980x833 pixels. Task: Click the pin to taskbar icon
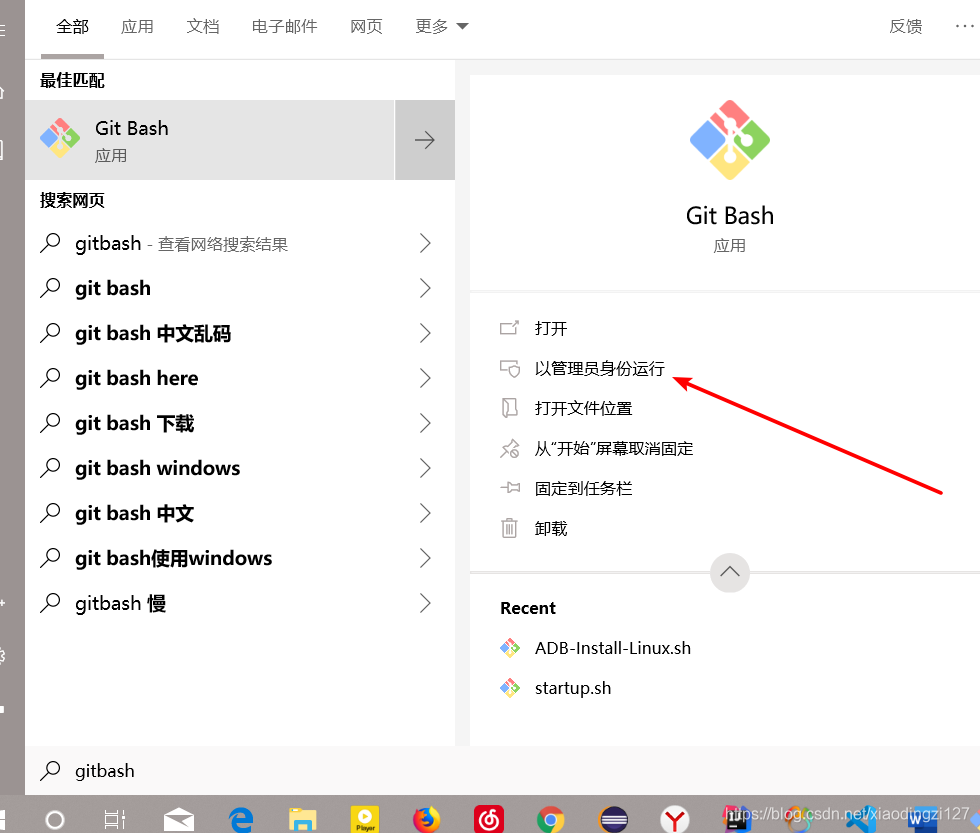tap(509, 488)
